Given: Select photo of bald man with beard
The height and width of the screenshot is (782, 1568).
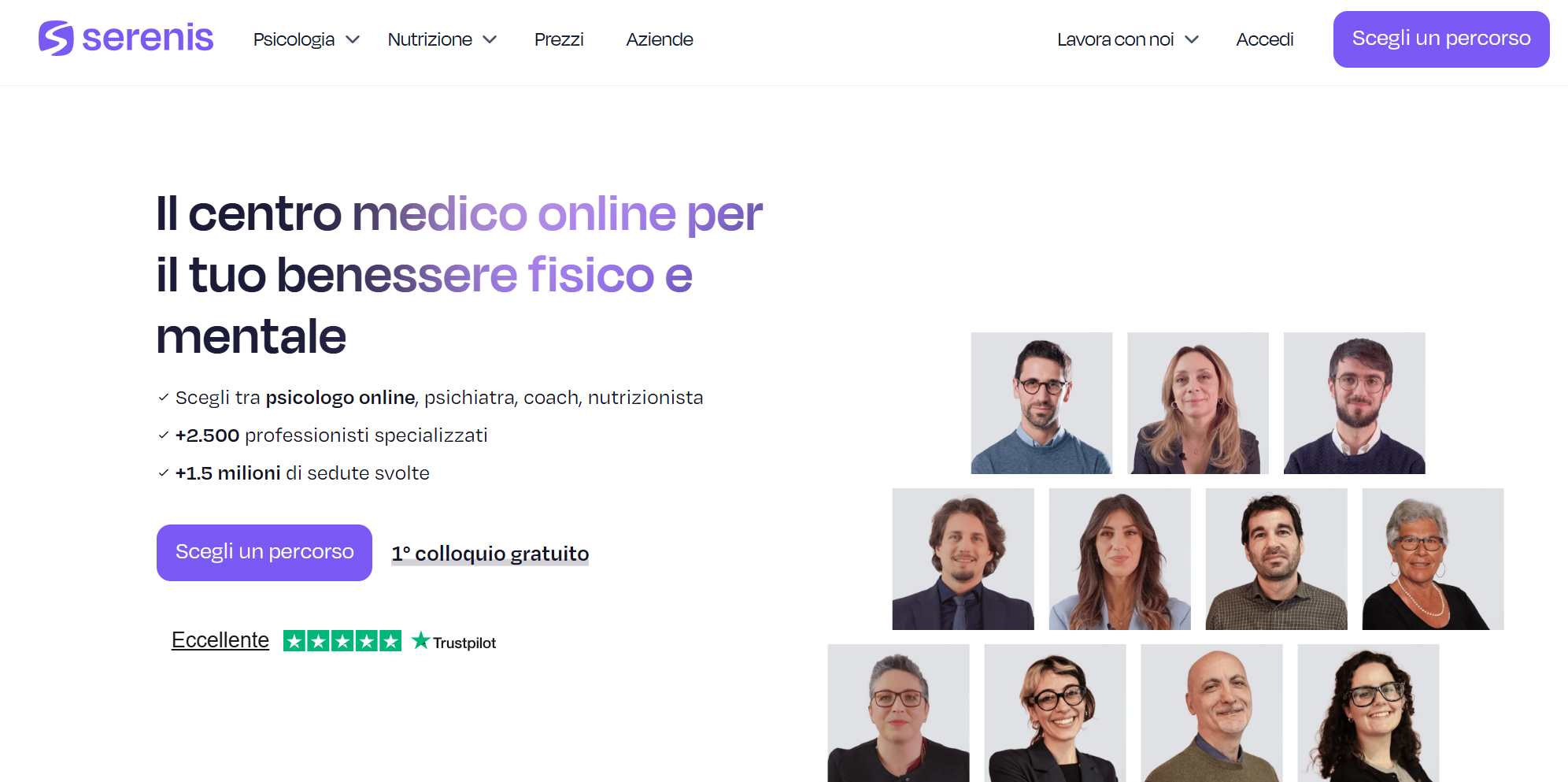Looking at the screenshot, I should tap(1211, 713).
